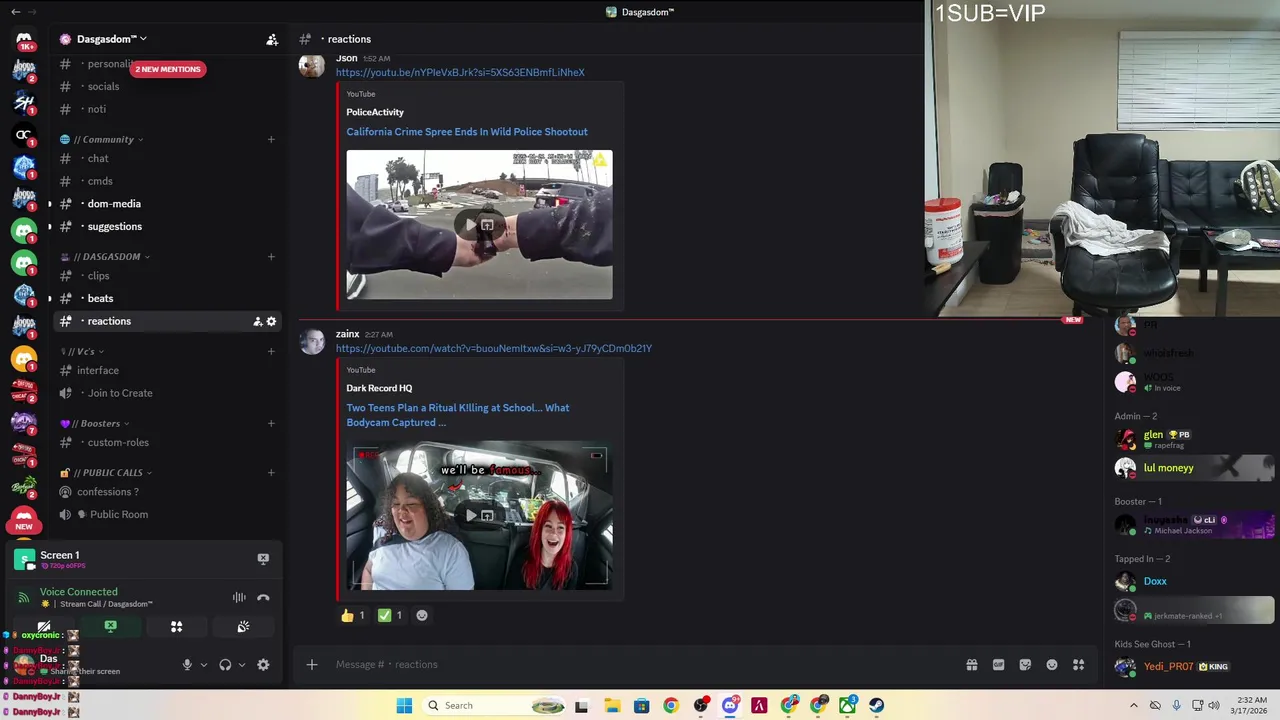This screenshot has width=1280, height=720.
Task: Open volume control in system tray
Action: coord(1214,706)
